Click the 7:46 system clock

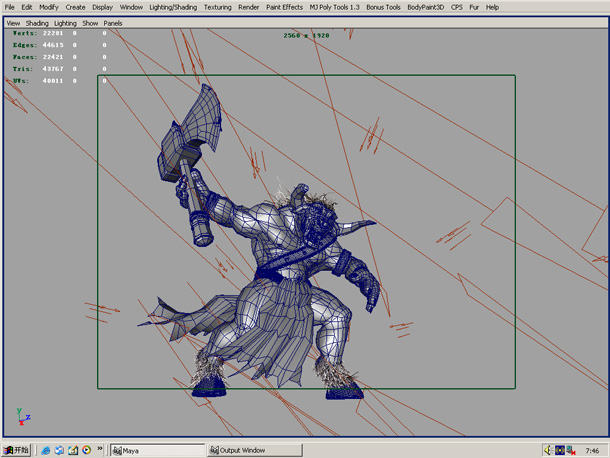[592, 451]
